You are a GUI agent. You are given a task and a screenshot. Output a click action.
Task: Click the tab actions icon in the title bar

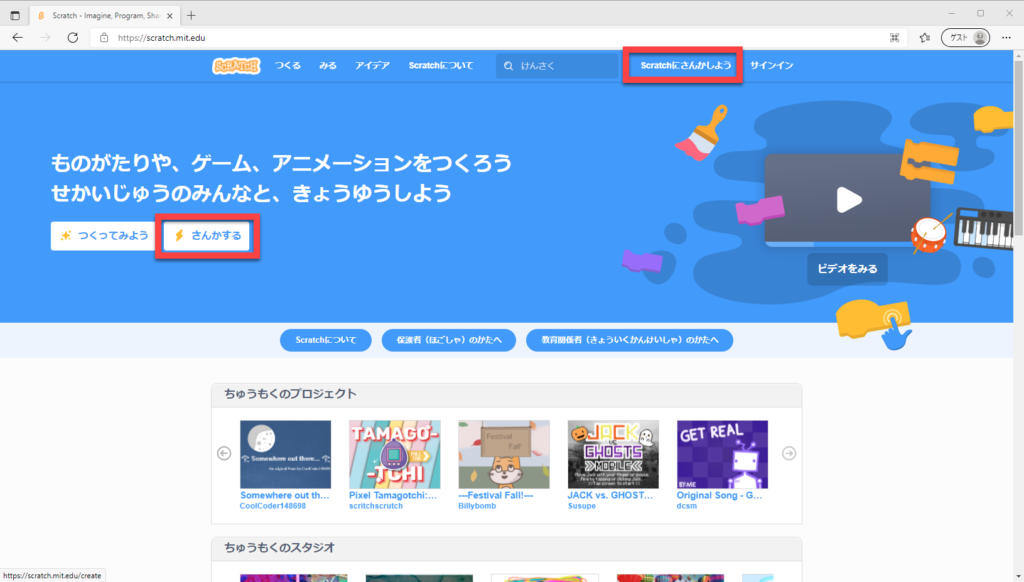[x=15, y=15]
